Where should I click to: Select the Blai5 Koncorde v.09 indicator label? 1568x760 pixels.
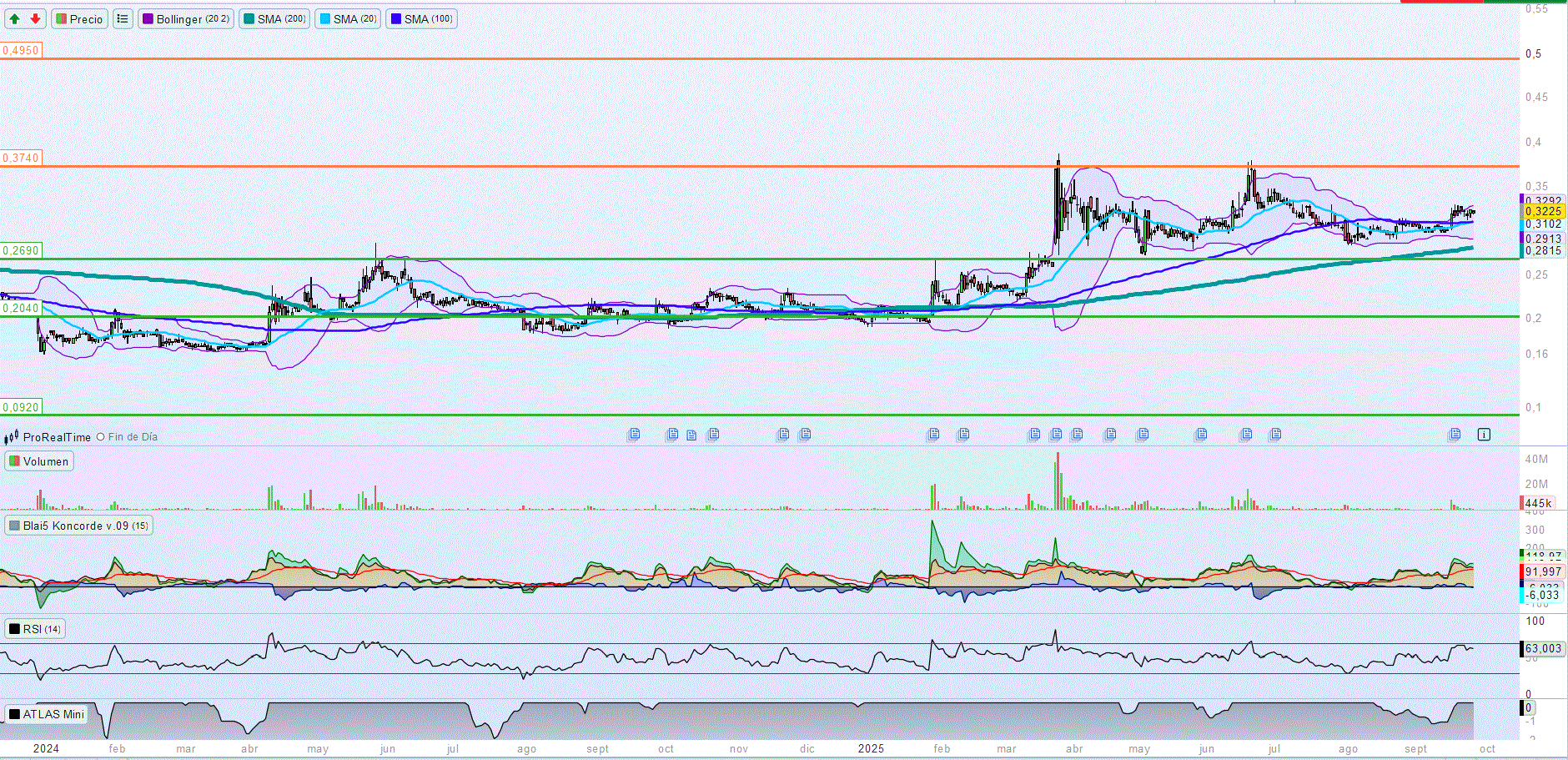click(78, 526)
